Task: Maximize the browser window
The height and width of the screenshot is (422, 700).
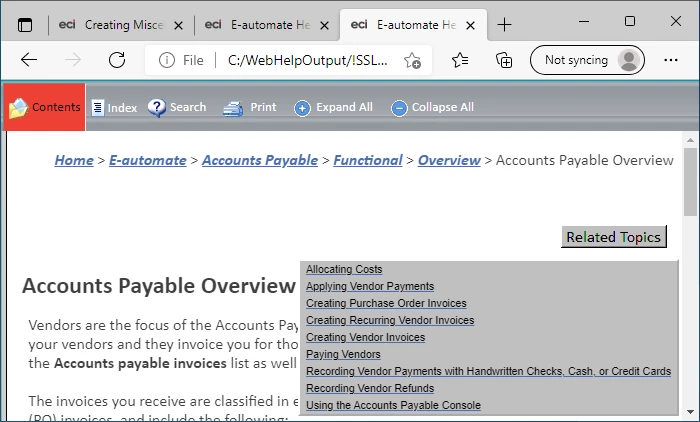Action: (630, 21)
